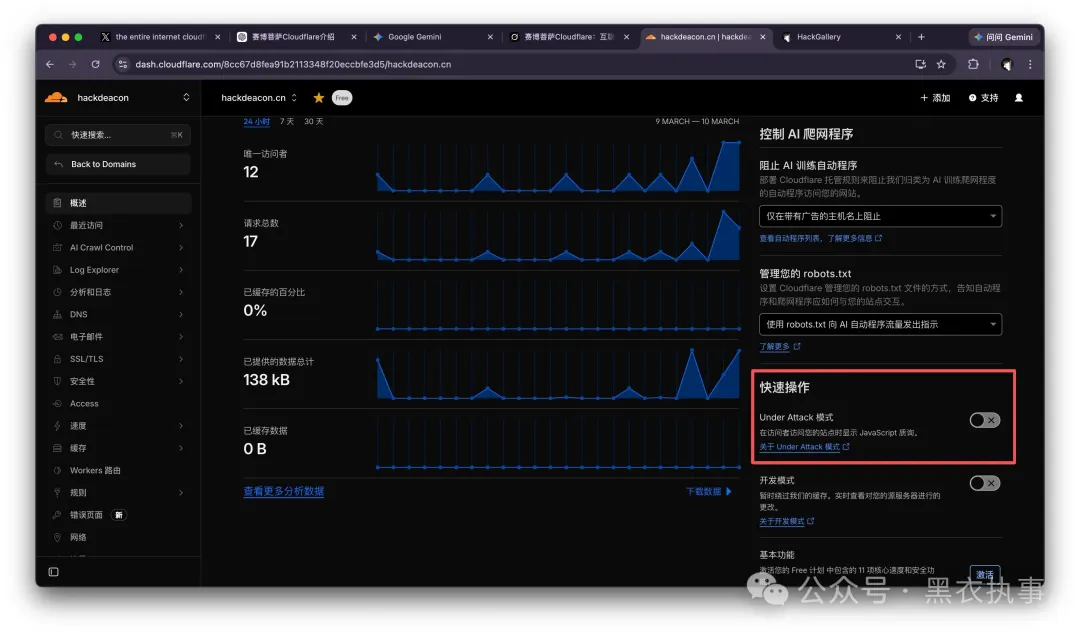Close the Google Gemini browser tab
The height and width of the screenshot is (634, 1080).
[x=490, y=37]
